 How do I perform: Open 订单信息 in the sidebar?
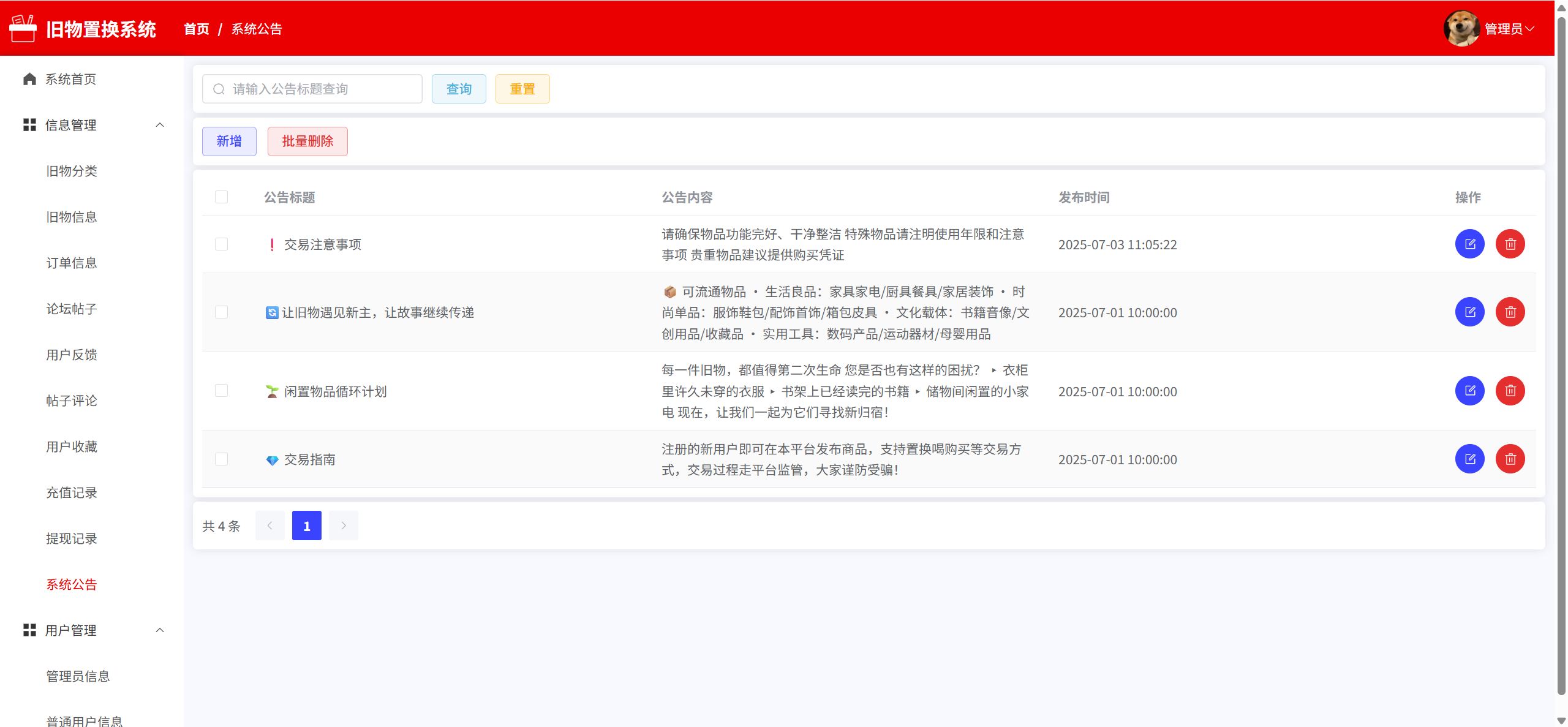click(72, 263)
